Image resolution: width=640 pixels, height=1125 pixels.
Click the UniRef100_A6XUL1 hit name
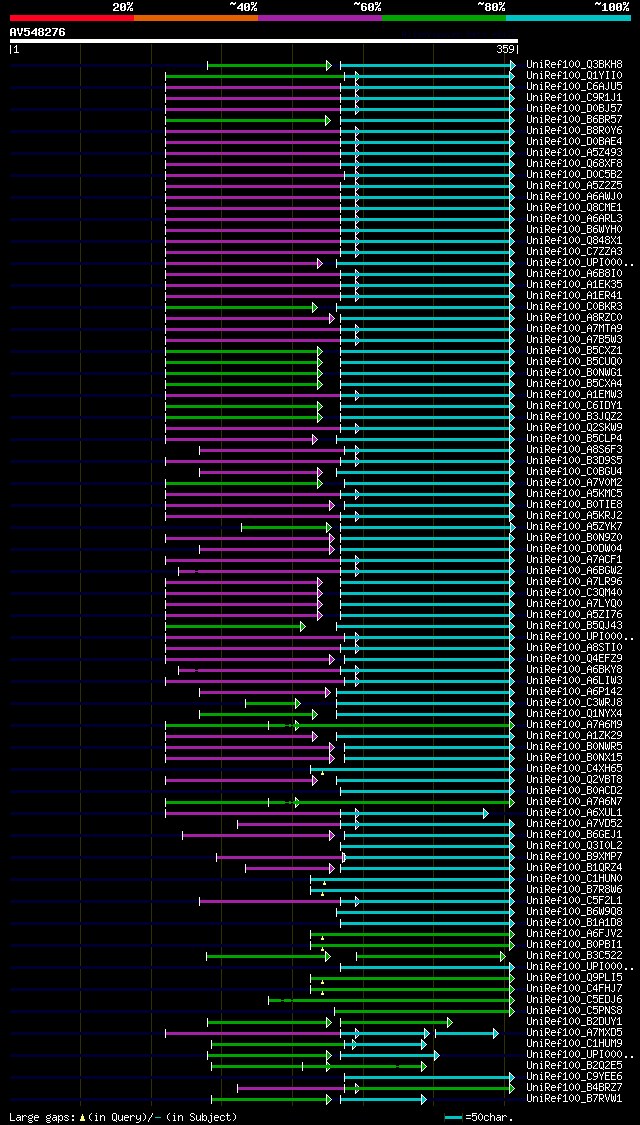tap(574, 813)
